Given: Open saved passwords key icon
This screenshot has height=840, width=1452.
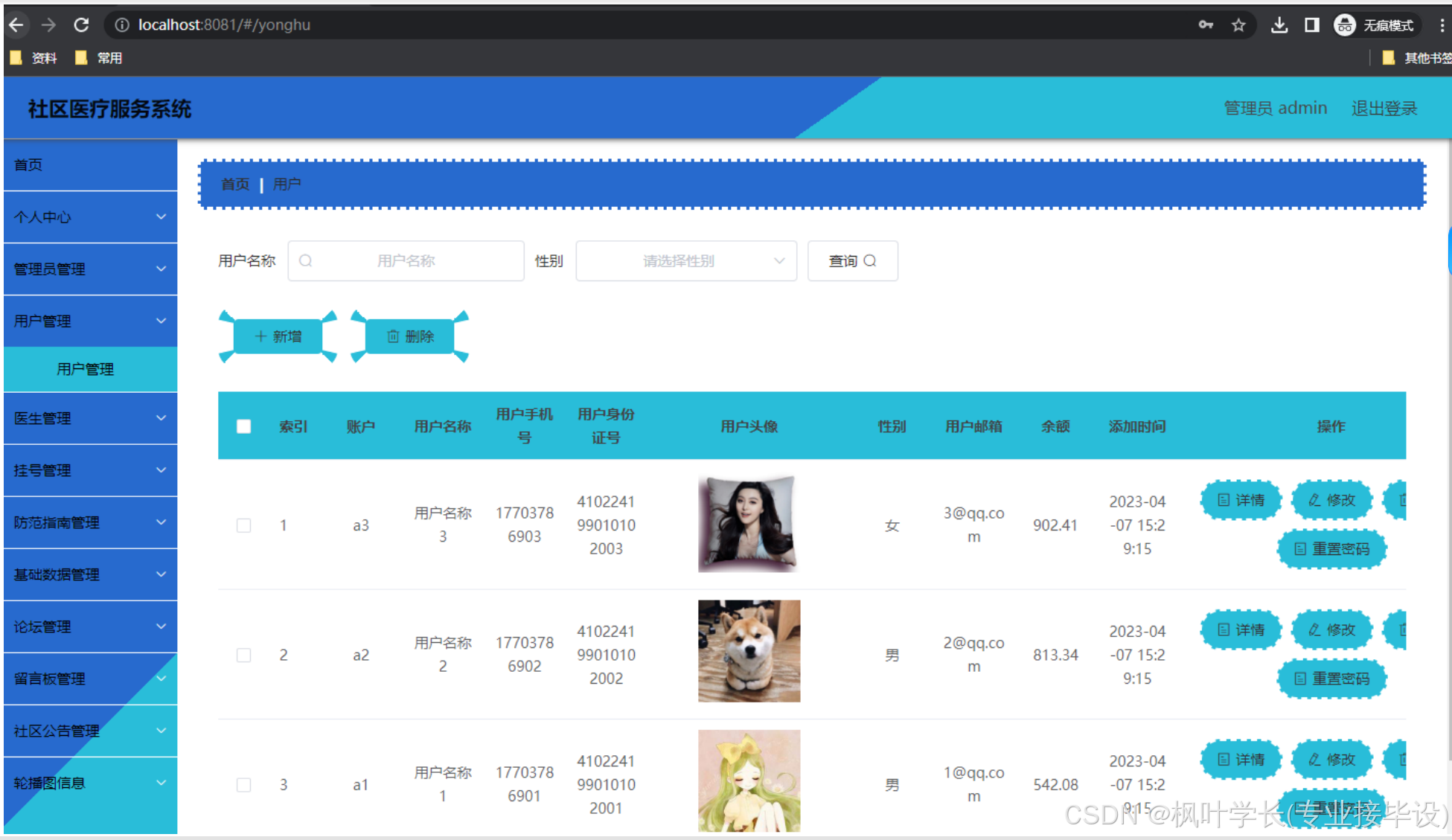Looking at the screenshot, I should click(x=1206, y=25).
